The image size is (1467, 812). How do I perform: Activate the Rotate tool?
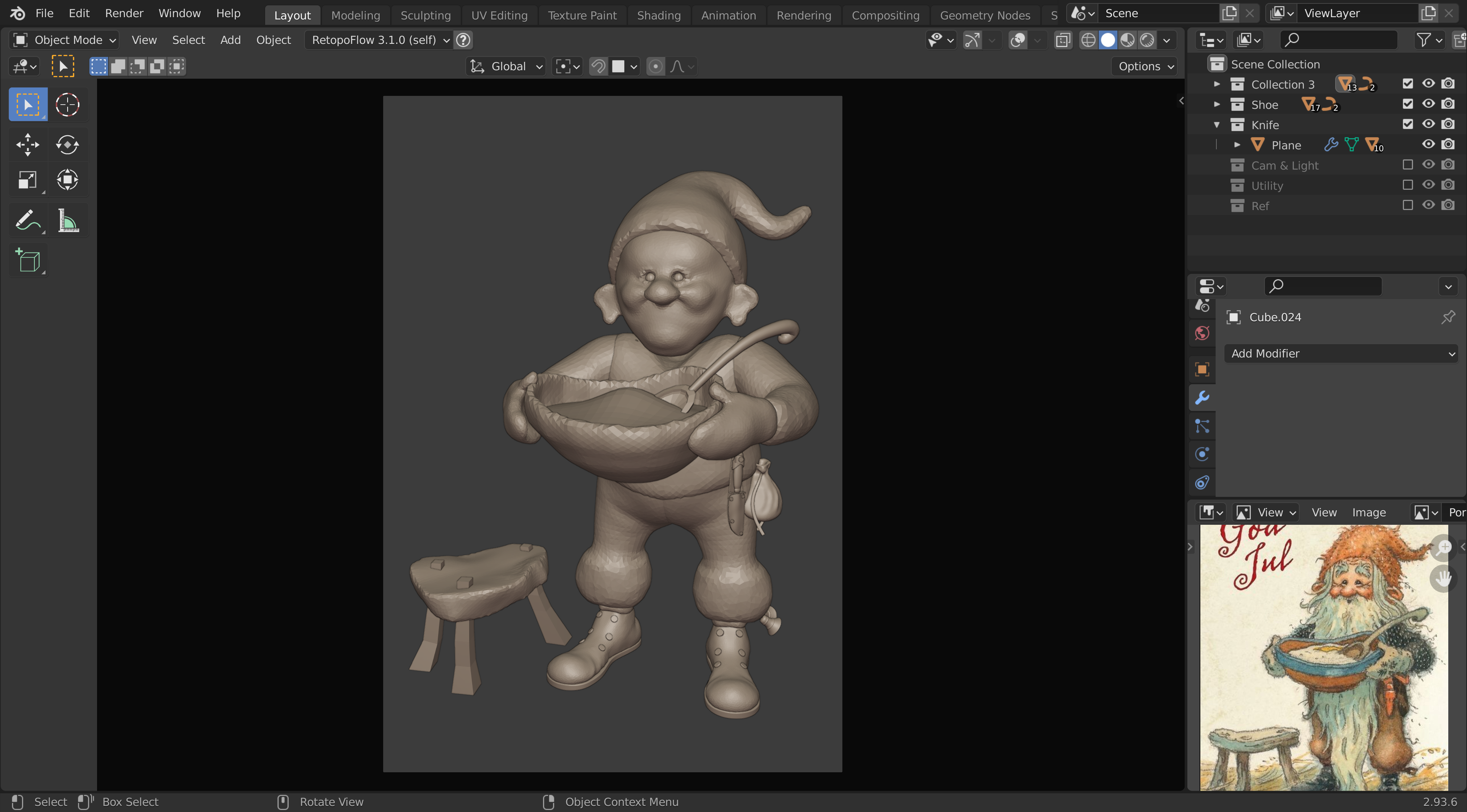pos(67,145)
